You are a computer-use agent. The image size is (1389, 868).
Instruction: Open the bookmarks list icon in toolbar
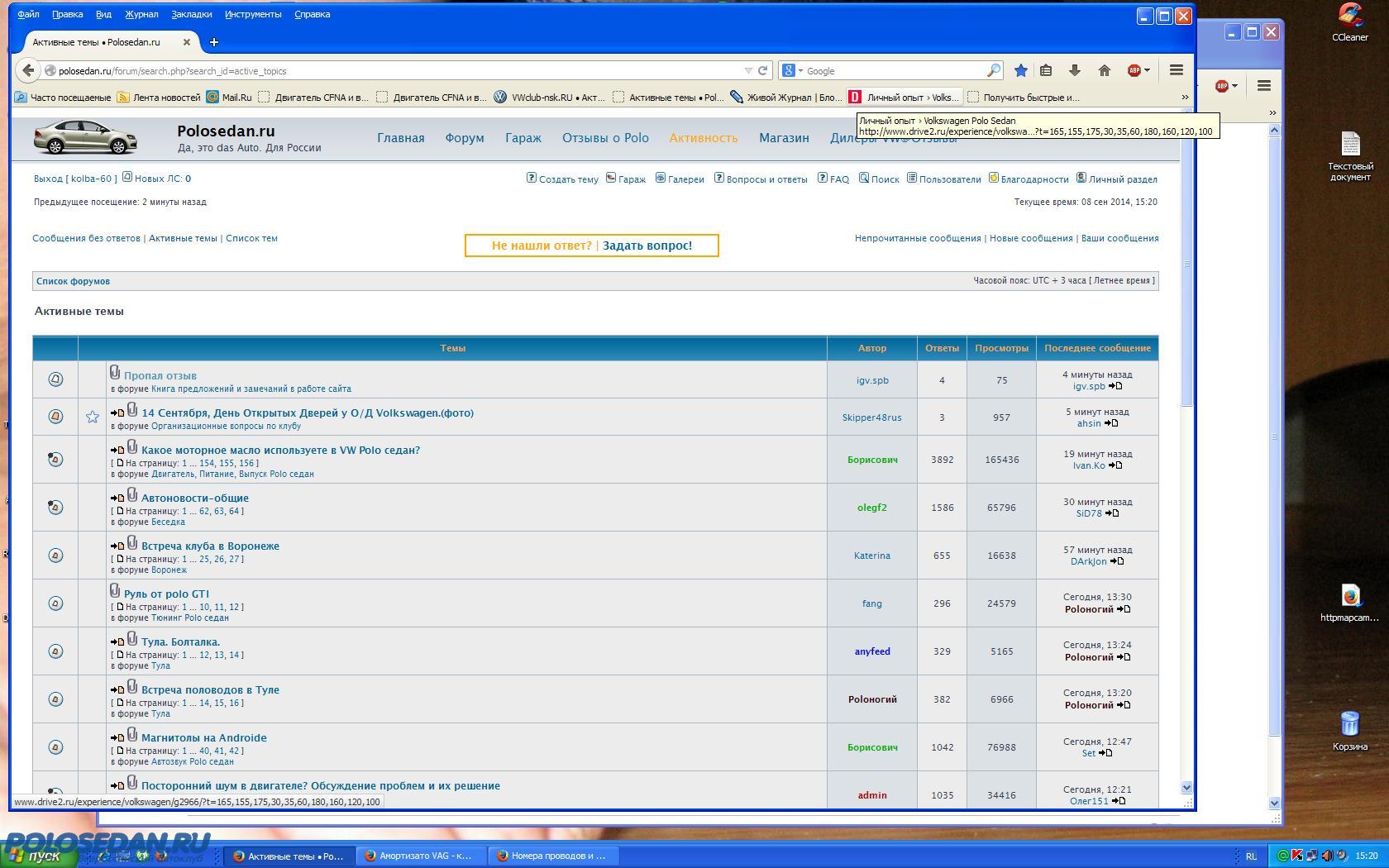(x=1046, y=71)
